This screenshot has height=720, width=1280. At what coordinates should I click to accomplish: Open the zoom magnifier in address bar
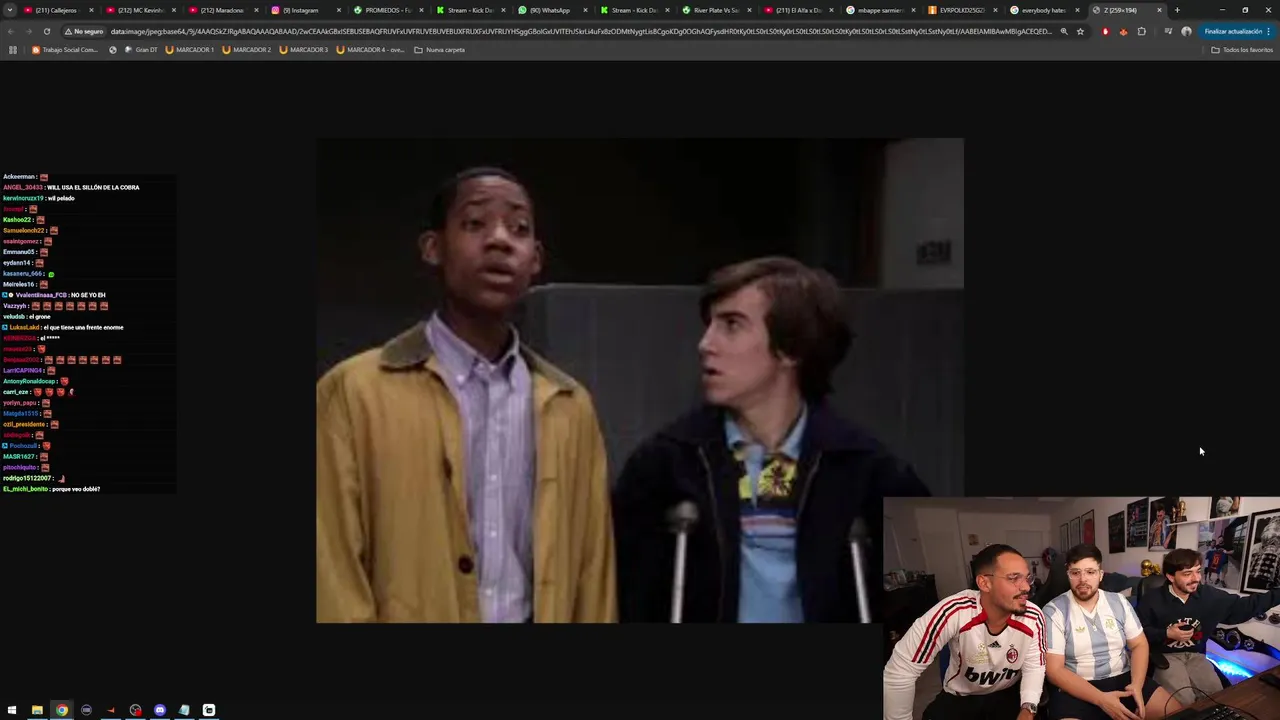tap(1063, 31)
